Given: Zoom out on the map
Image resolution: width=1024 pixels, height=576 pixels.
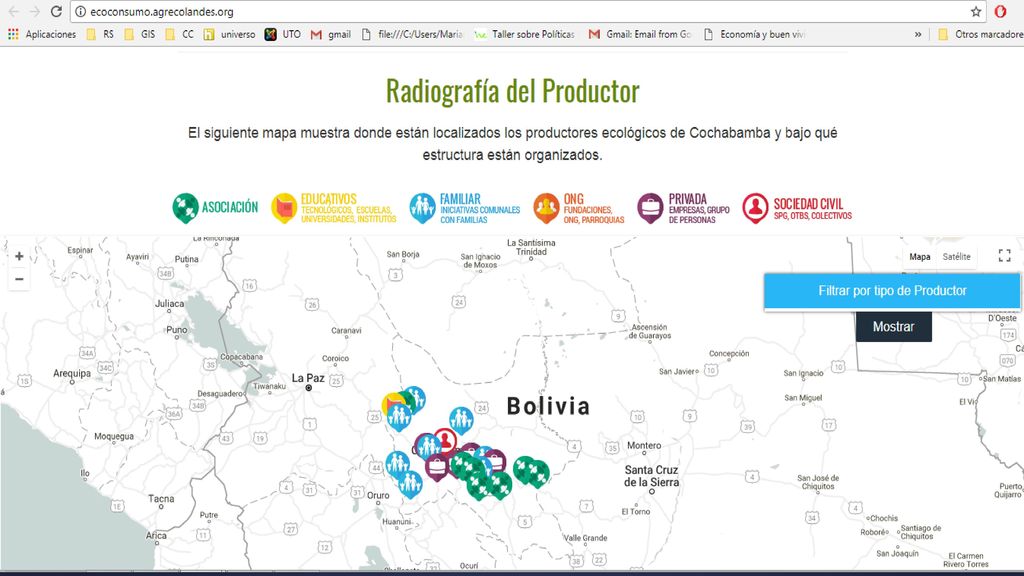Looking at the screenshot, I should (x=19, y=280).
